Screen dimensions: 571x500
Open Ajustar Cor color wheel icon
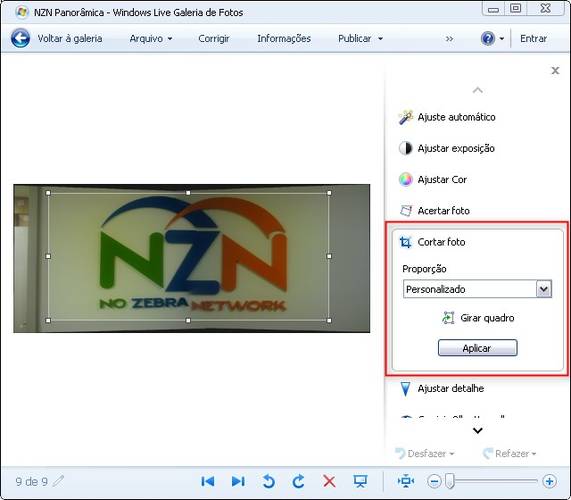click(x=405, y=180)
